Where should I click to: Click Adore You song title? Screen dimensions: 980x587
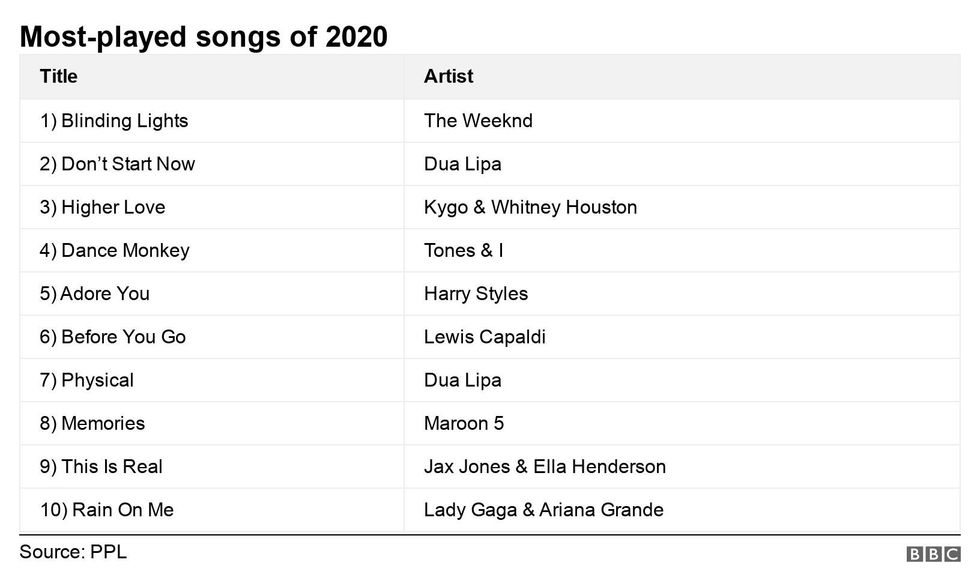(94, 293)
